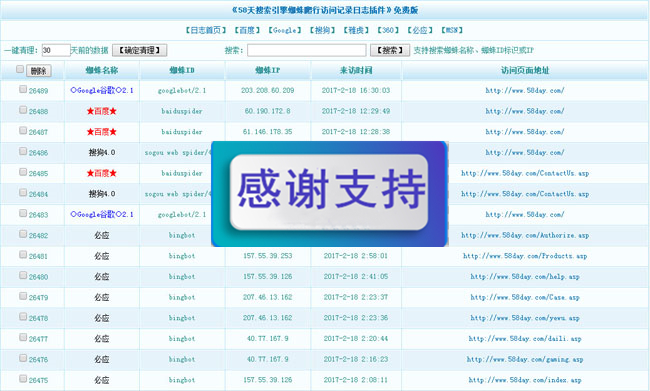Click visit time 2017-2-18 2:58:01

pos(356,256)
